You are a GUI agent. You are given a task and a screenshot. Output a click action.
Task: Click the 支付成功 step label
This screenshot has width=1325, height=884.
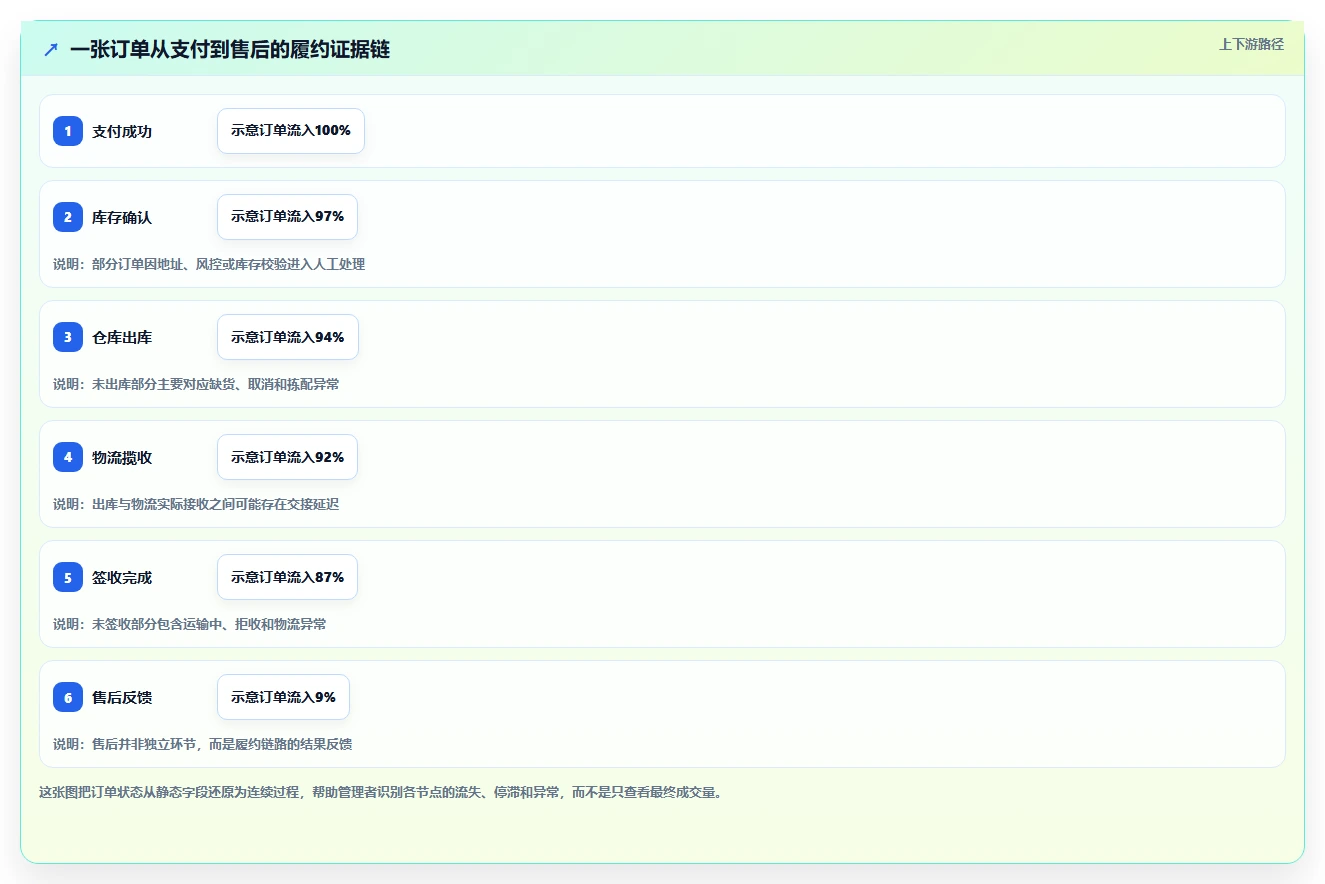(x=122, y=131)
